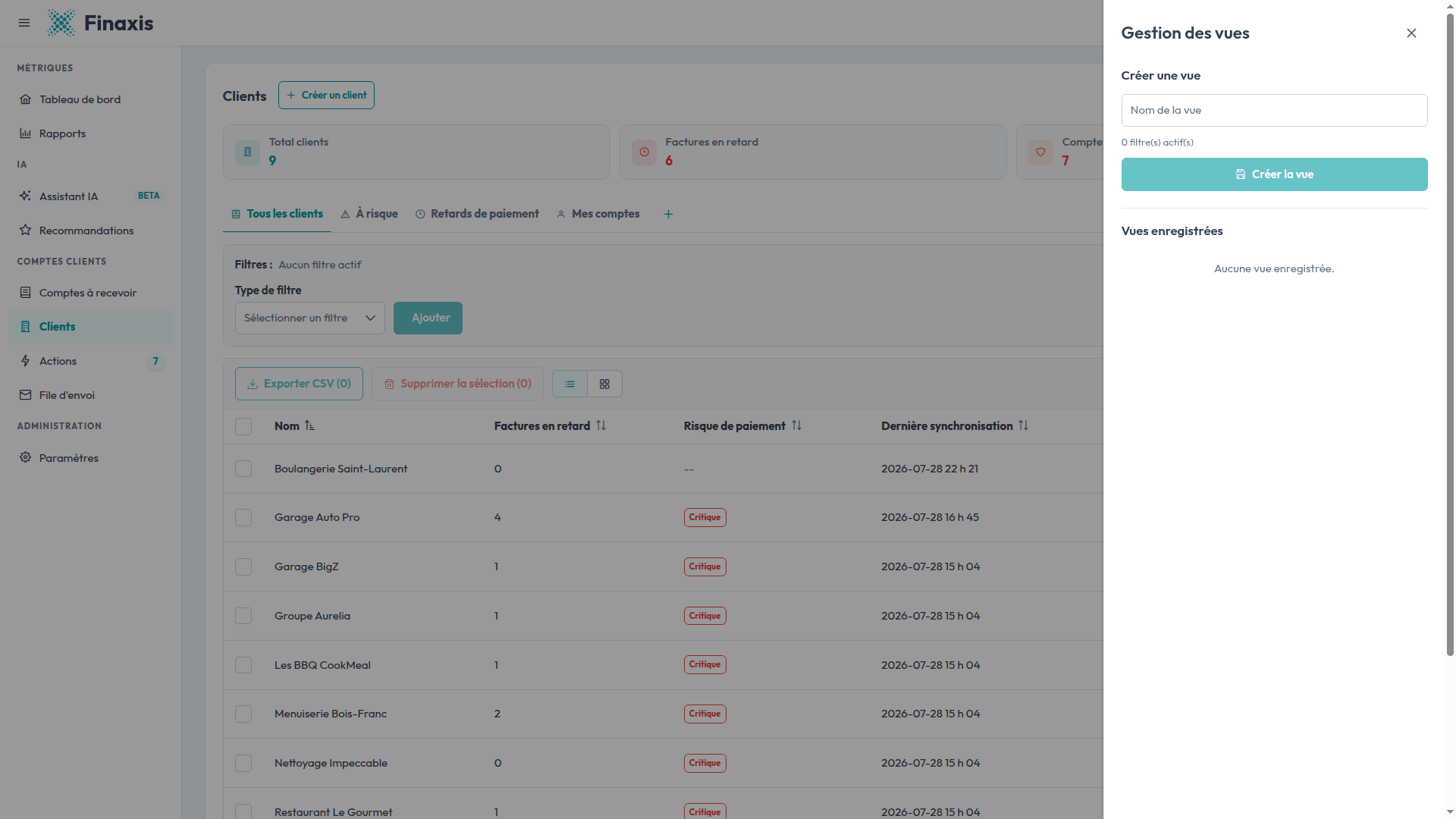The image size is (1456, 819).
Task: Click the Ajouter filter button
Action: coord(428,318)
